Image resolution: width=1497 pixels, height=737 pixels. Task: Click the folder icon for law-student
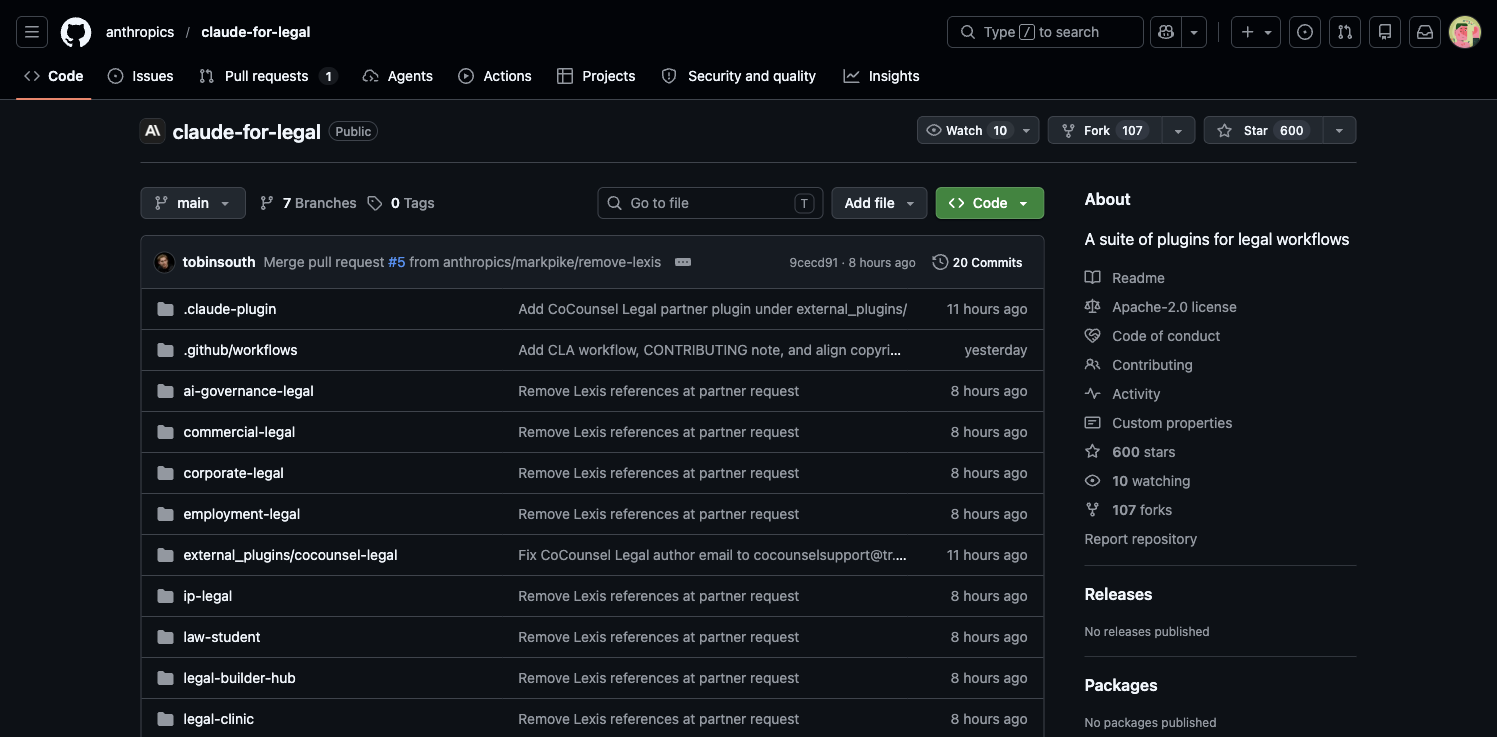[165, 637]
